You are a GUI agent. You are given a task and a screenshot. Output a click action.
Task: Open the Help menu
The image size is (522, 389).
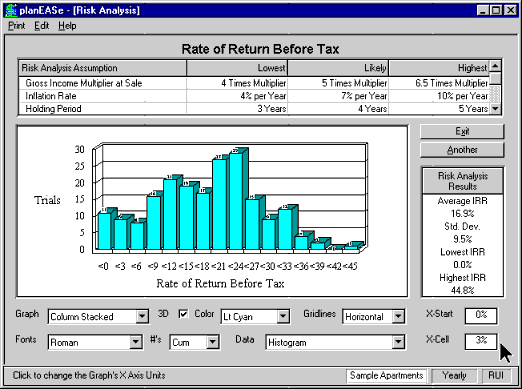(67, 26)
